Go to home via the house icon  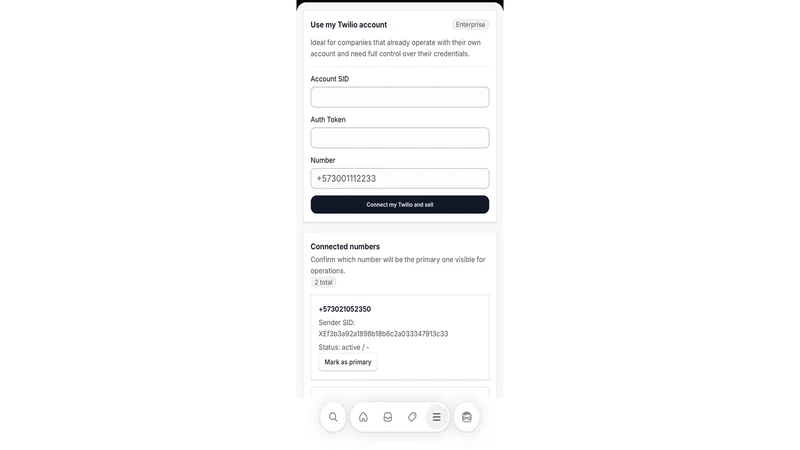pos(363,417)
